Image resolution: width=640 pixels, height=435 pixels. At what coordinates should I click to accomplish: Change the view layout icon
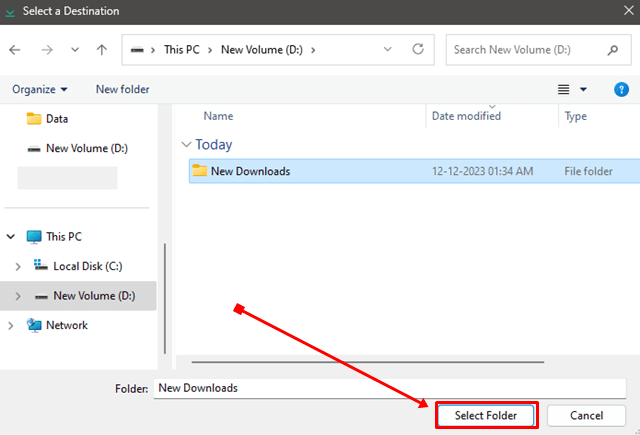point(563,89)
